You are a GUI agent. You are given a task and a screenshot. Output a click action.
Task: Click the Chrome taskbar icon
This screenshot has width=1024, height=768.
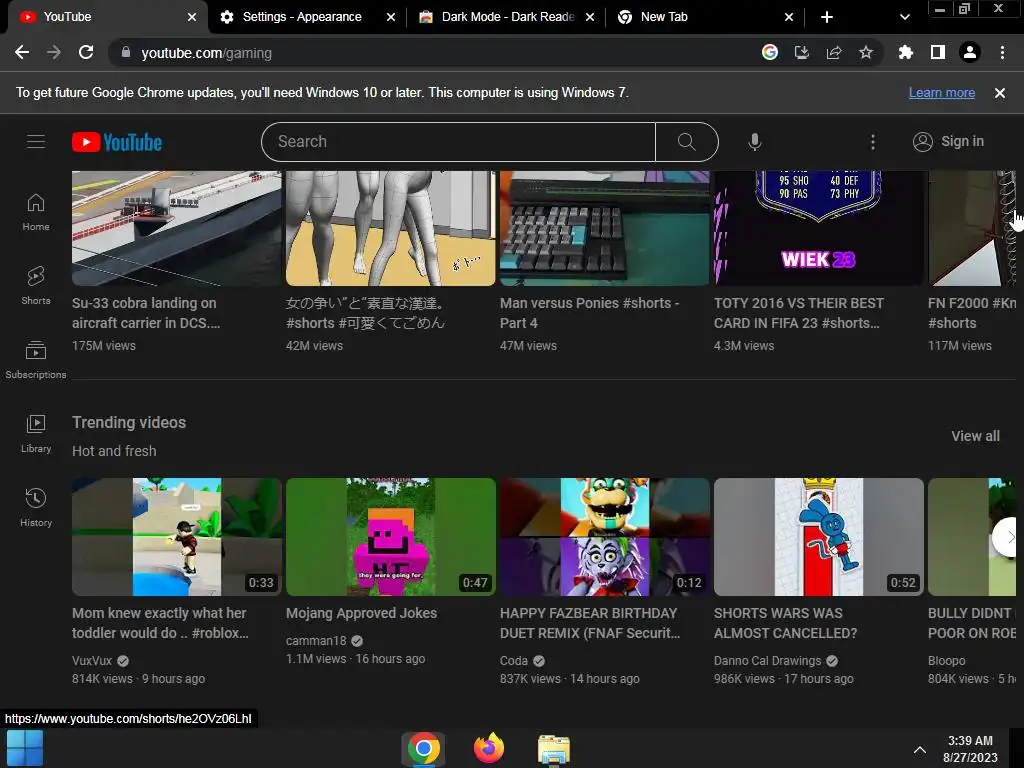click(x=423, y=748)
